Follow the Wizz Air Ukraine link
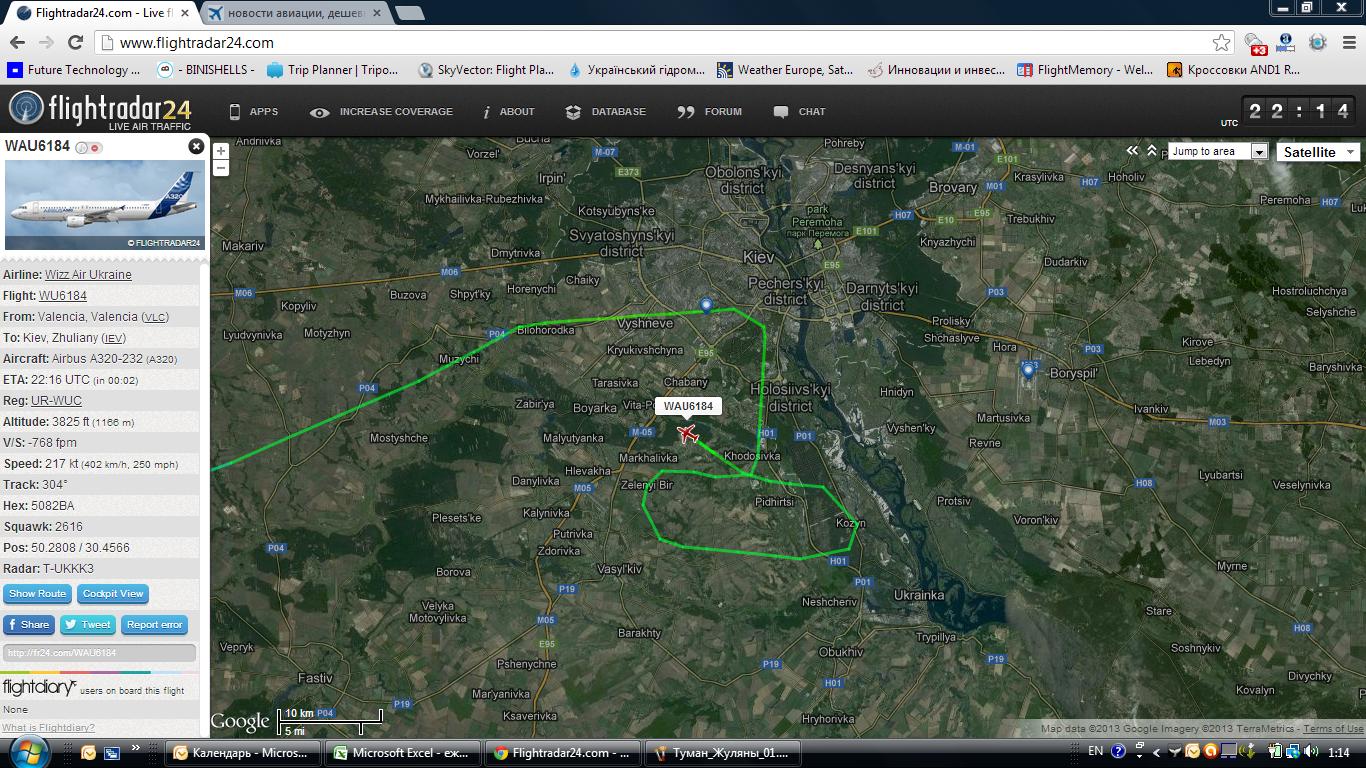Image resolution: width=1366 pixels, height=768 pixels. click(88, 275)
